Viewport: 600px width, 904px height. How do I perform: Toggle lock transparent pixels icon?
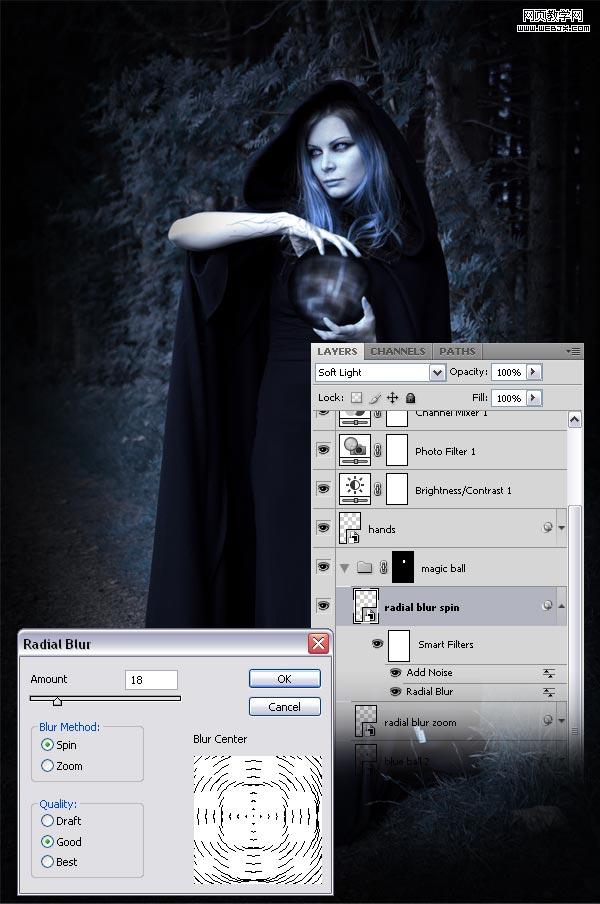click(x=357, y=398)
